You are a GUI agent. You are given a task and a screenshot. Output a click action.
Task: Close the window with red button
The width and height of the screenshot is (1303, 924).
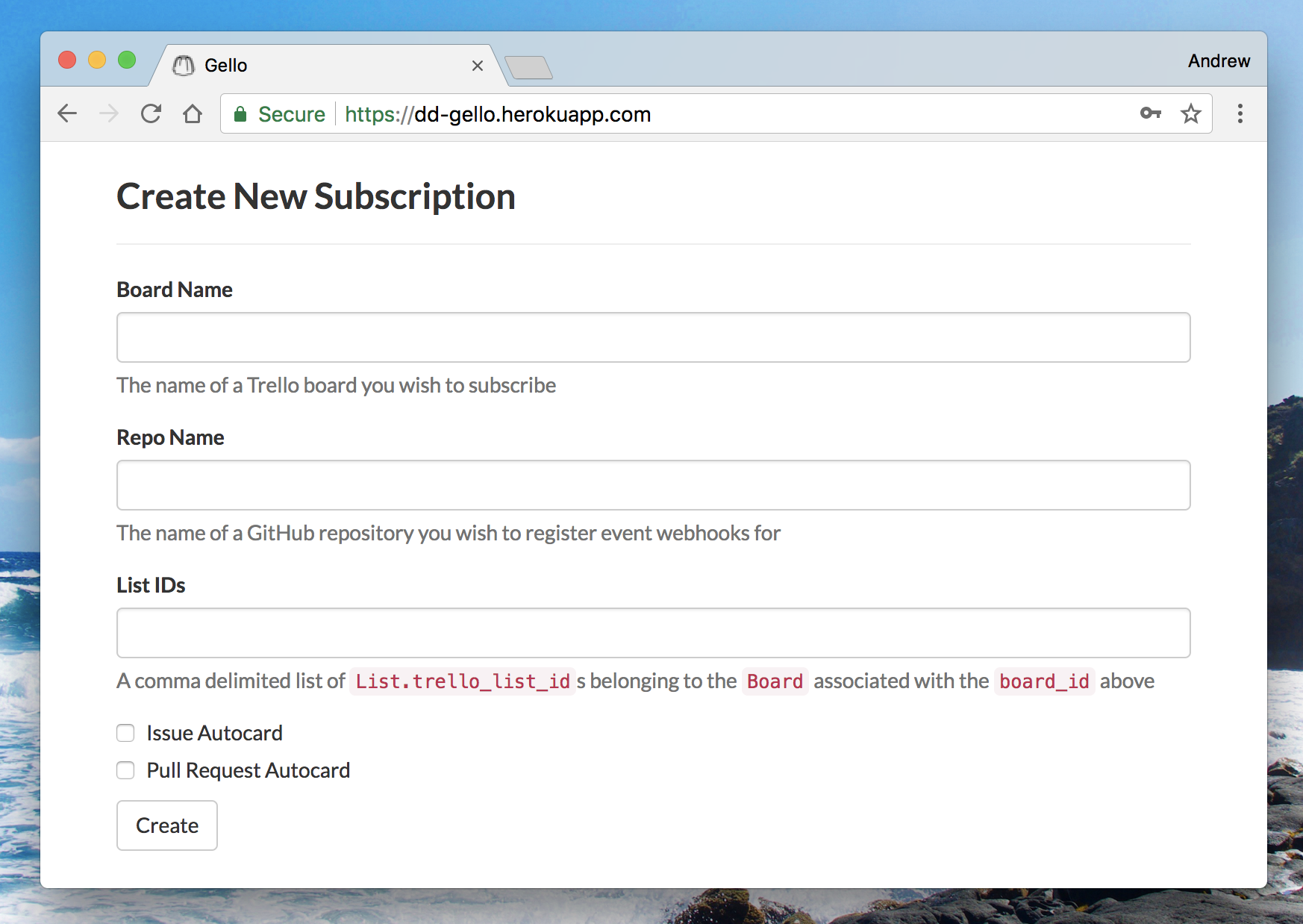(x=67, y=60)
